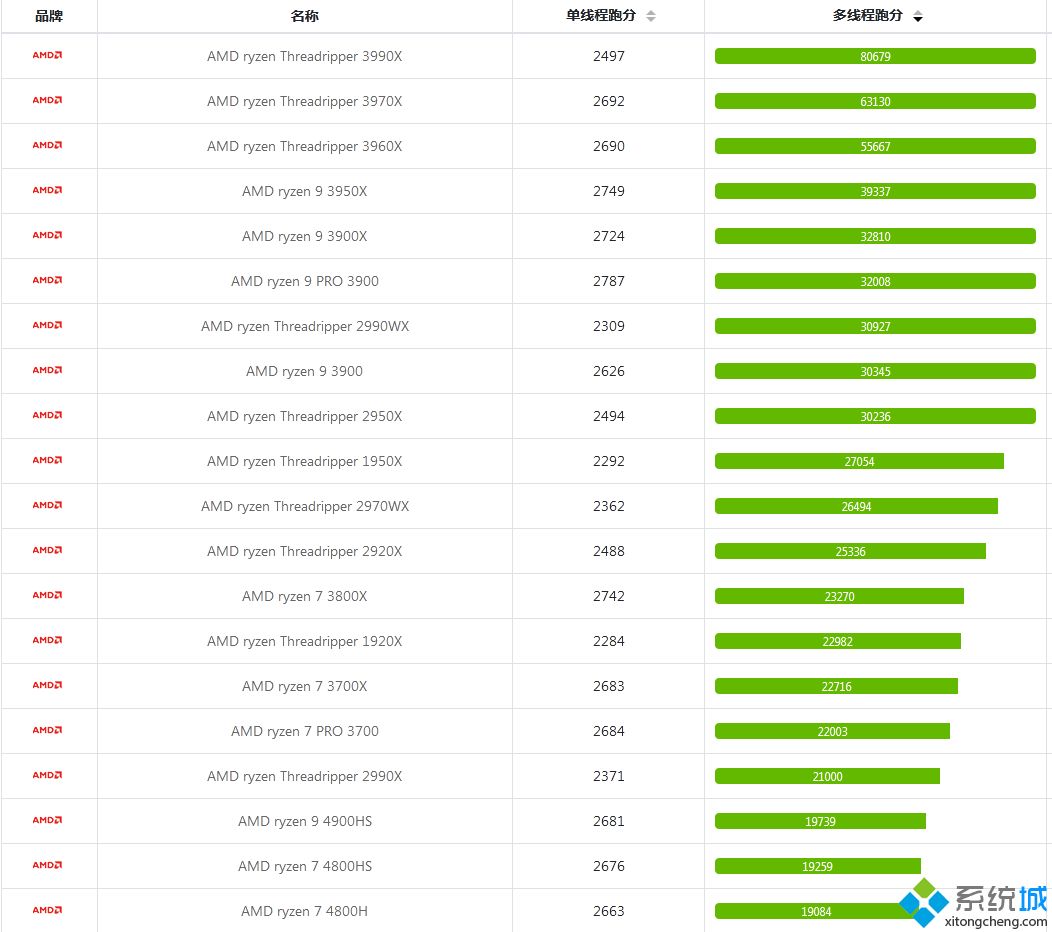The image size is (1052, 932).
Task: Open AMD ryzen 9 3900X entry
Action: [x=304, y=236]
